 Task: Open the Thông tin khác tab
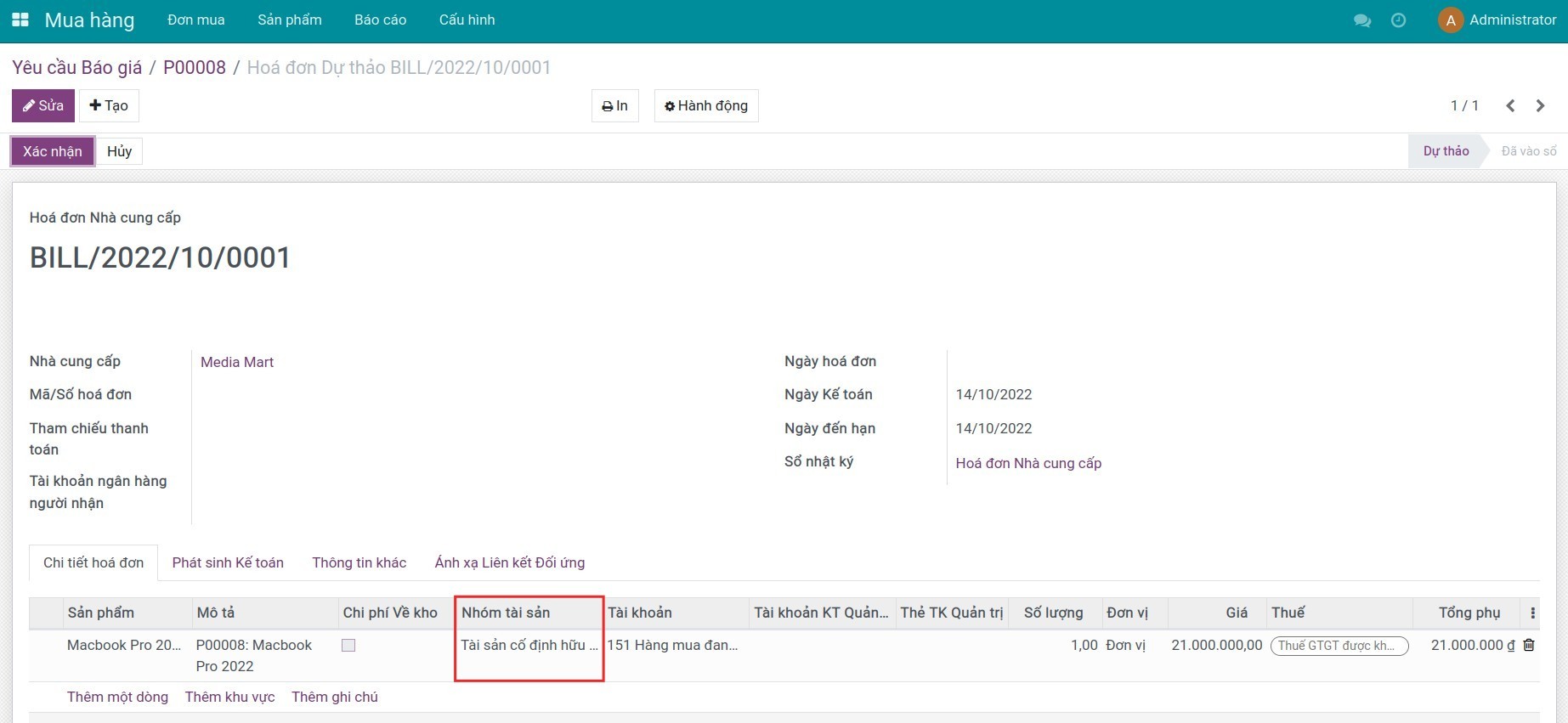click(x=359, y=562)
